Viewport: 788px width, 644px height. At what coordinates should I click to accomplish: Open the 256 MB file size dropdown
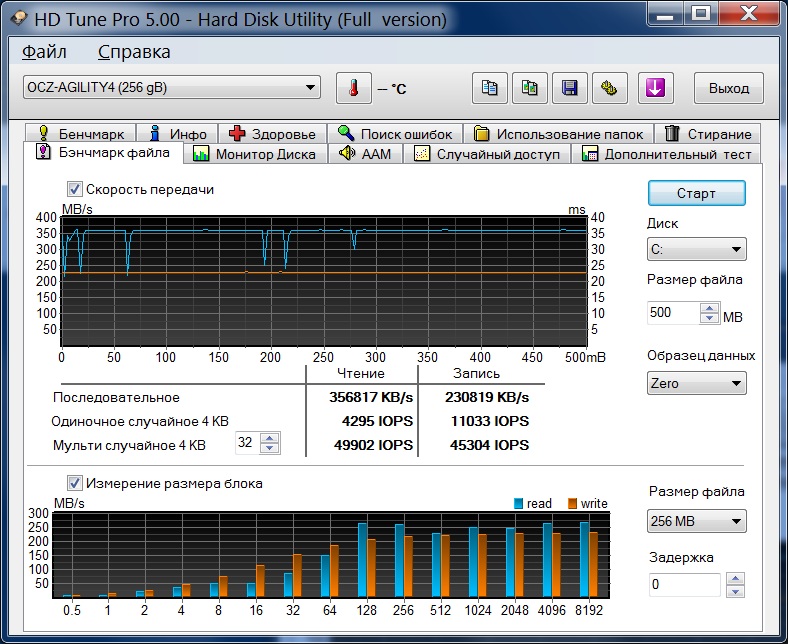(x=696, y=521)
